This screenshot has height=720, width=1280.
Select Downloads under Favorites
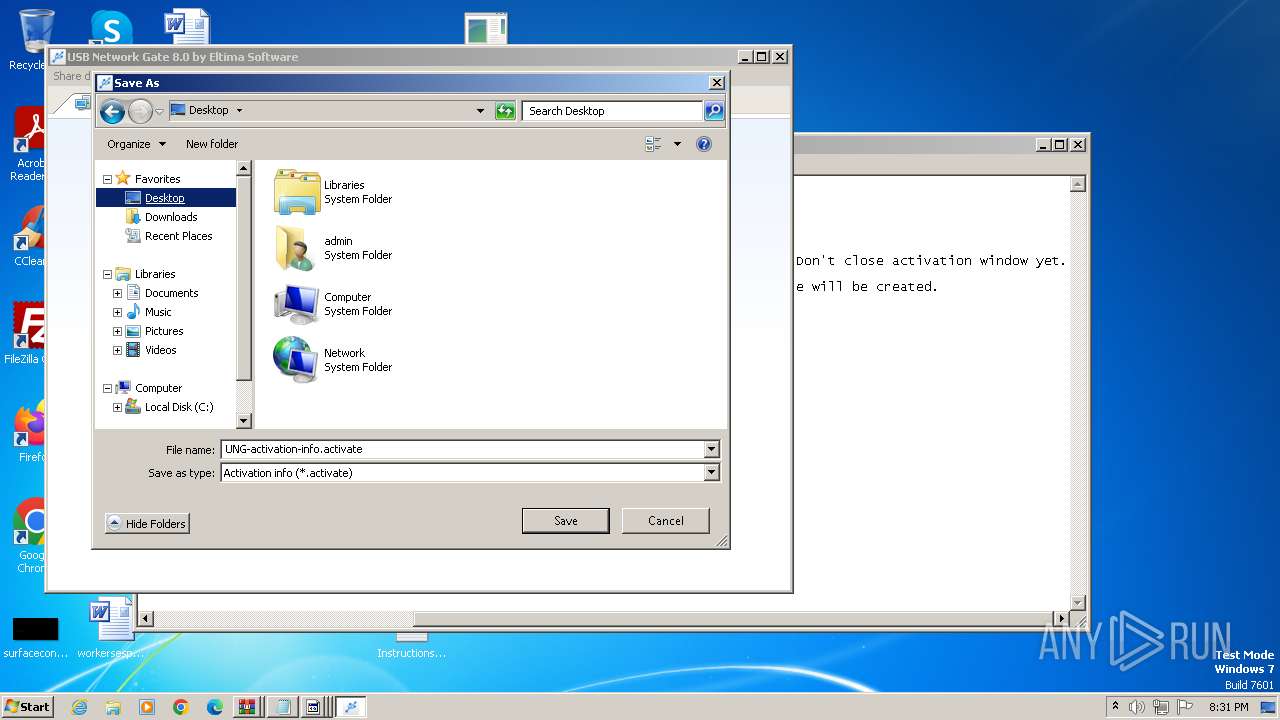click(171, 217)
